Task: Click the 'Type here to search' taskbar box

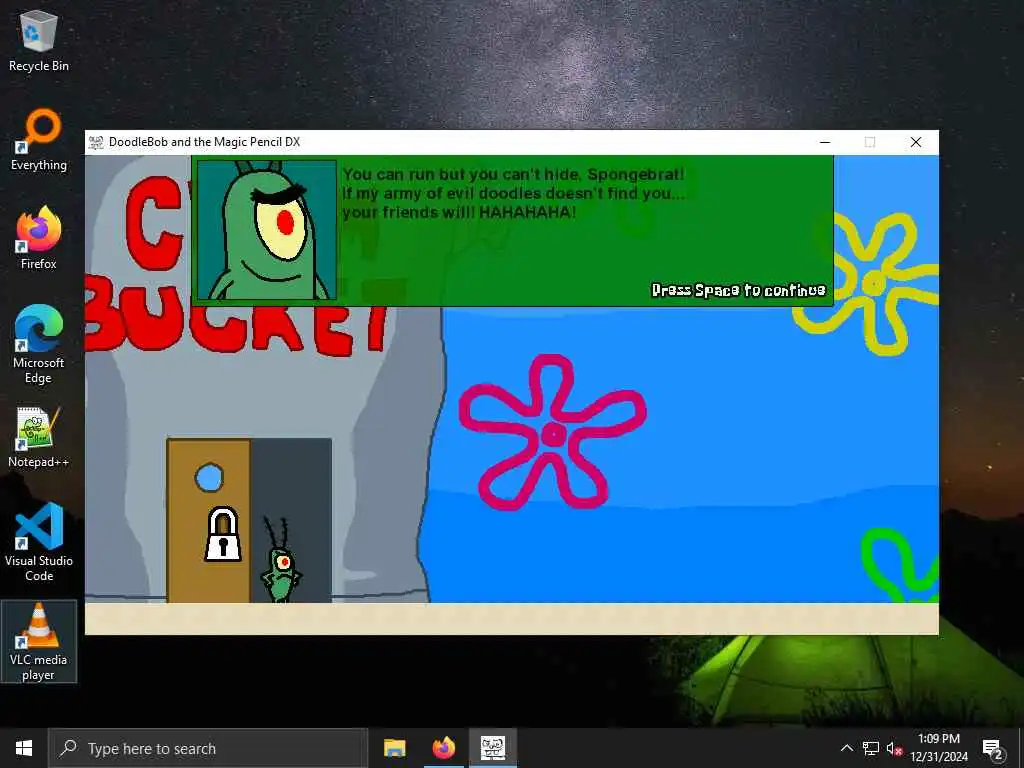Action: [208, 748]
